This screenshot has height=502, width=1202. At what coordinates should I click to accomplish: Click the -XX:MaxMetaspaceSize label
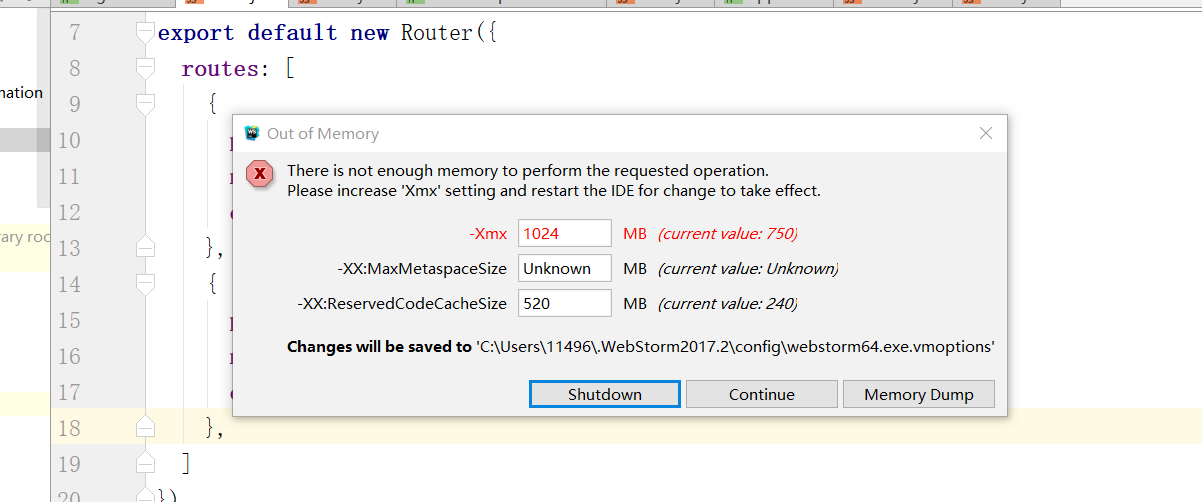[422, 269]
